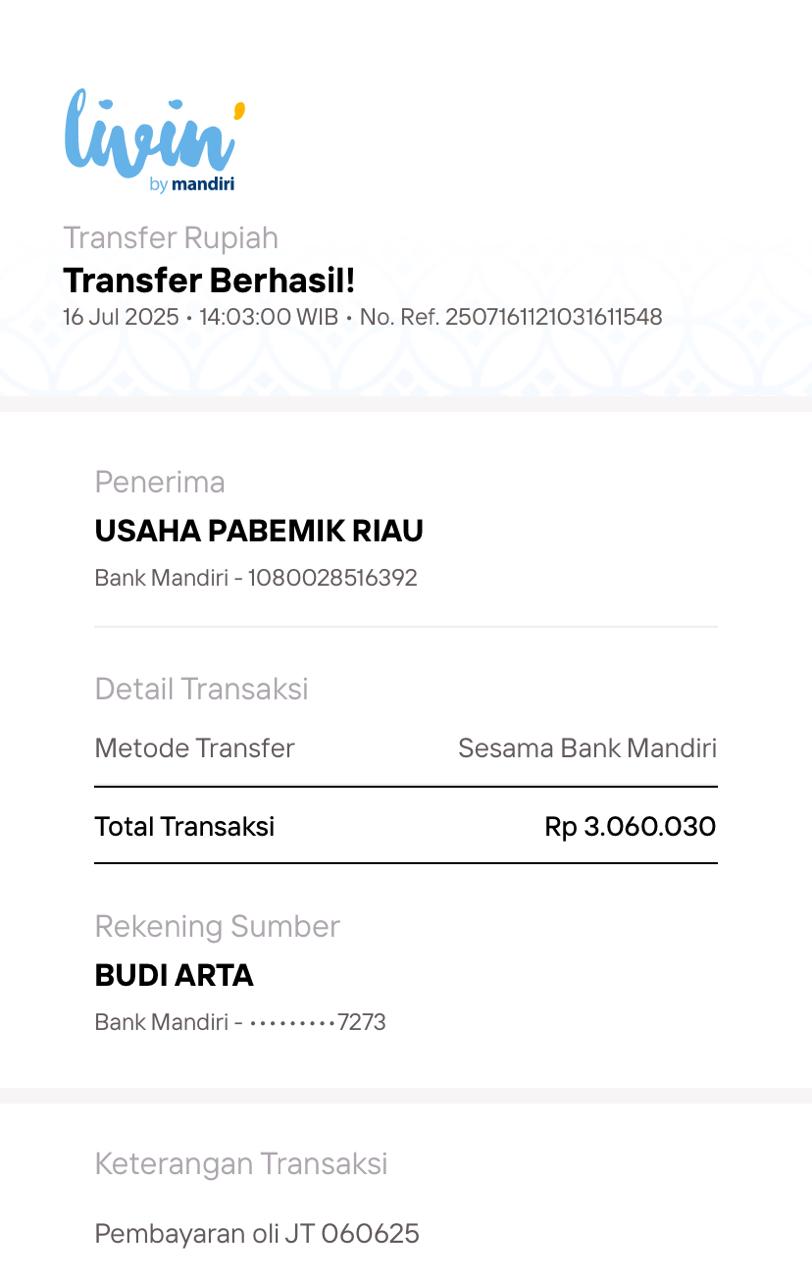Click the amount Rp 3.060.030
The width and height of the screenshot is (812, 1280).
[630, 826]
